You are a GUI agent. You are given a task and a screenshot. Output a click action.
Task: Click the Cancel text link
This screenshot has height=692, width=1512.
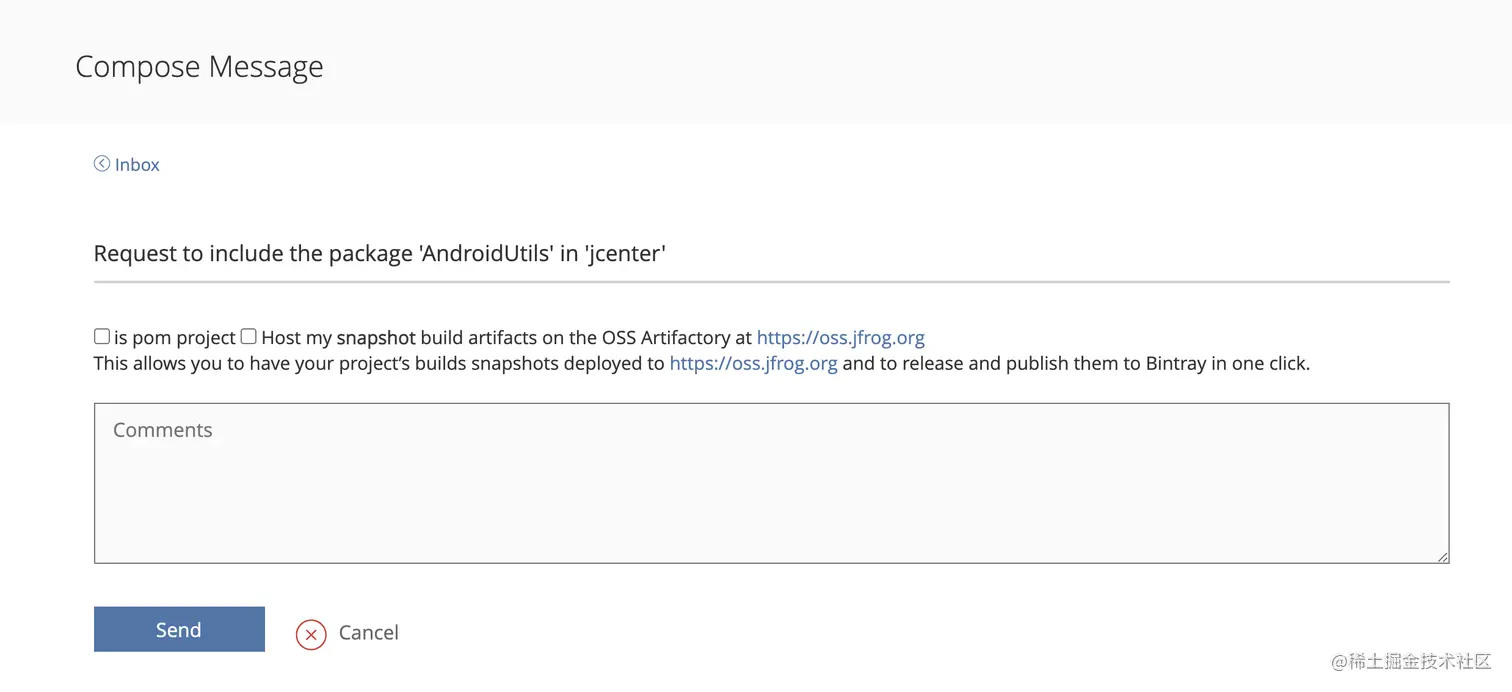368,633
